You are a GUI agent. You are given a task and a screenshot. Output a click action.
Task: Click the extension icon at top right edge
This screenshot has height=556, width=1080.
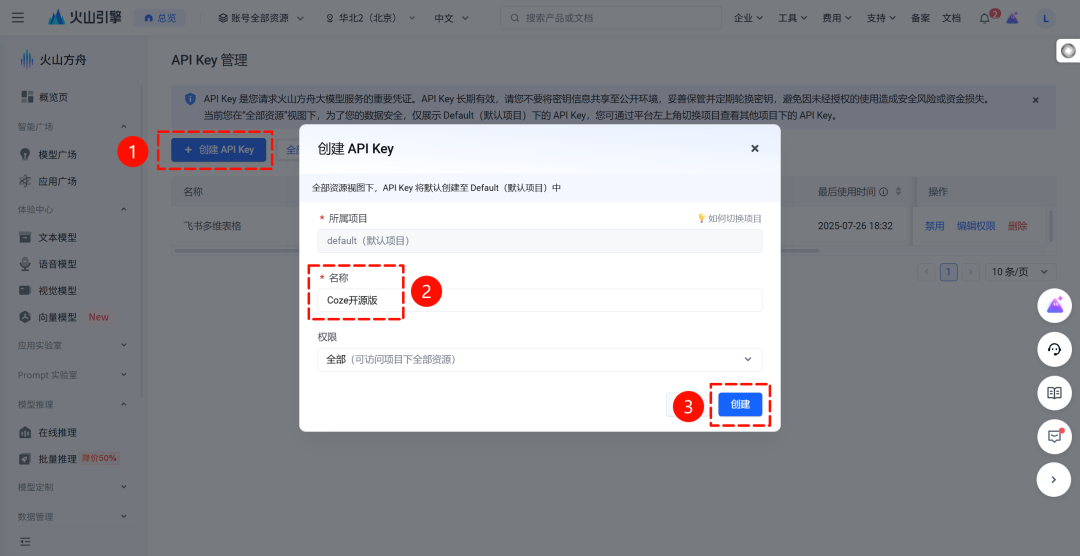click(1068, 51)
